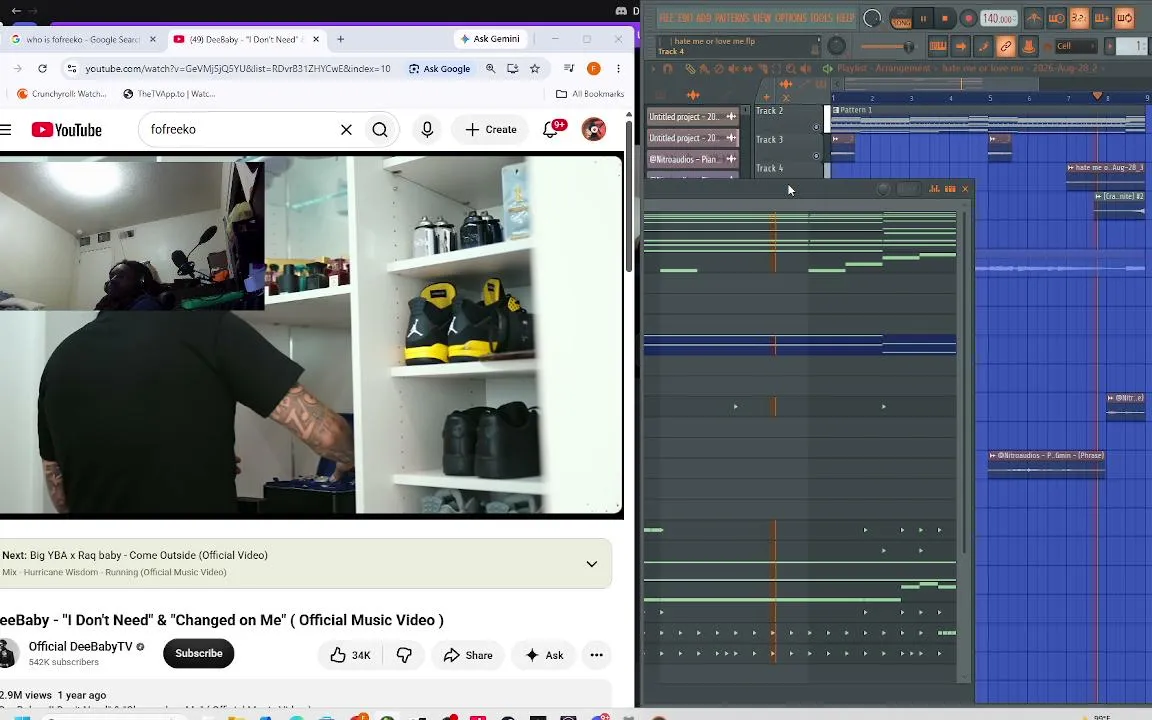Toggle Song/Pattern mode button
This screenshot has height=720, width=1152.
(x=901, y=20)
